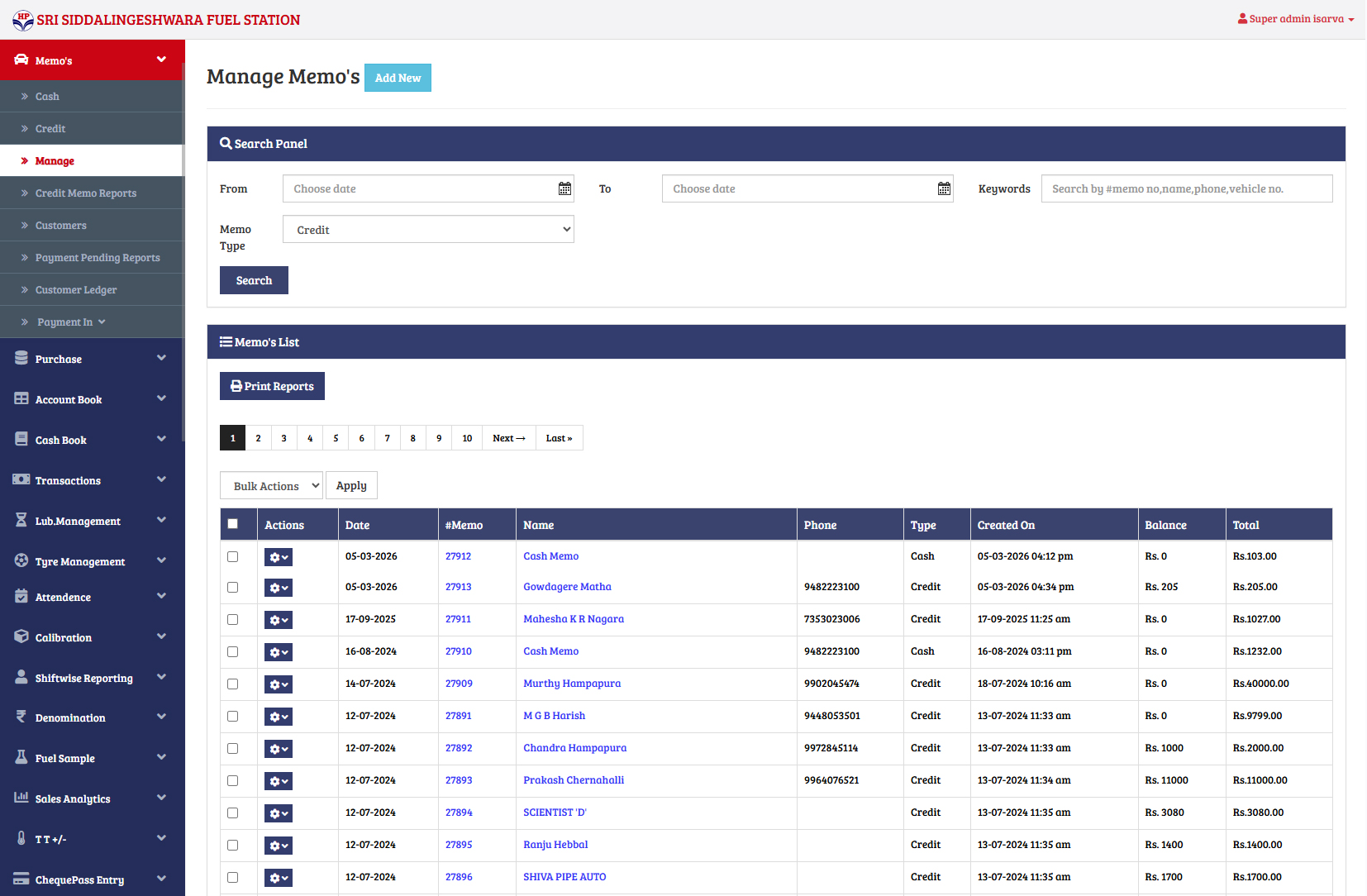
Task: Check the box for Gowdagere Matha row
Action: pos(233,588)
